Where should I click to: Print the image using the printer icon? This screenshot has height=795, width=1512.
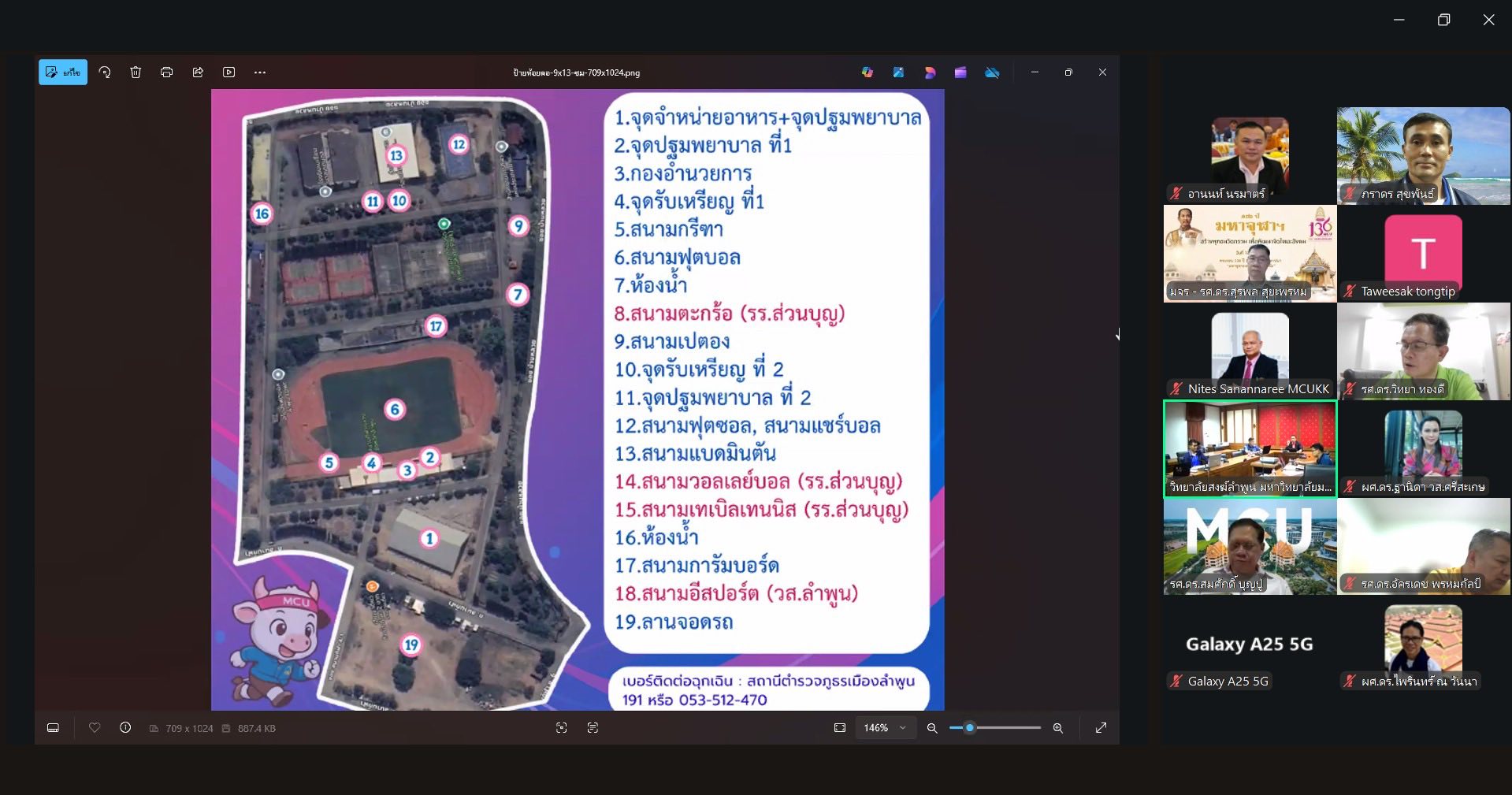click(166, 72)
